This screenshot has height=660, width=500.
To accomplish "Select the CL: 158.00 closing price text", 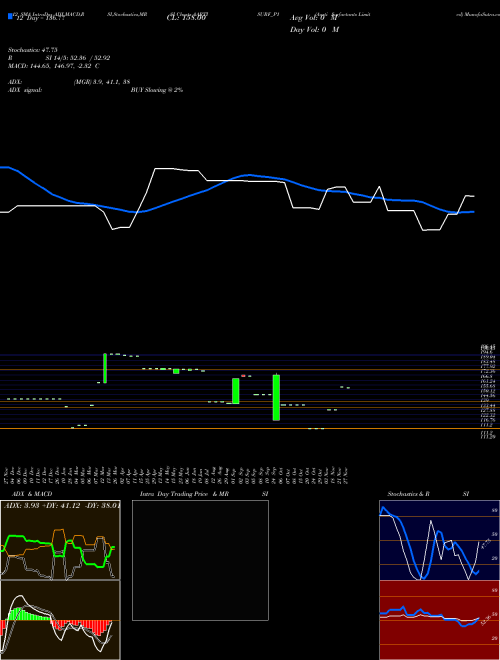I will click(x=186, y=18).
